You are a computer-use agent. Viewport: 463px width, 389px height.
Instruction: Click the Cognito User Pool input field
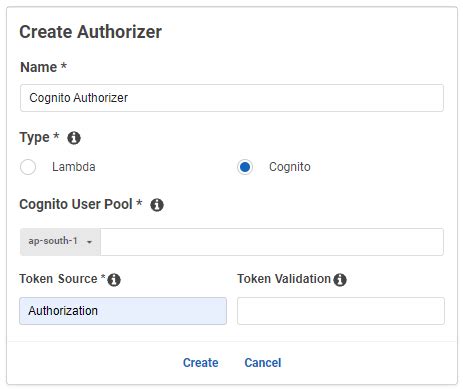coord(272,242)
